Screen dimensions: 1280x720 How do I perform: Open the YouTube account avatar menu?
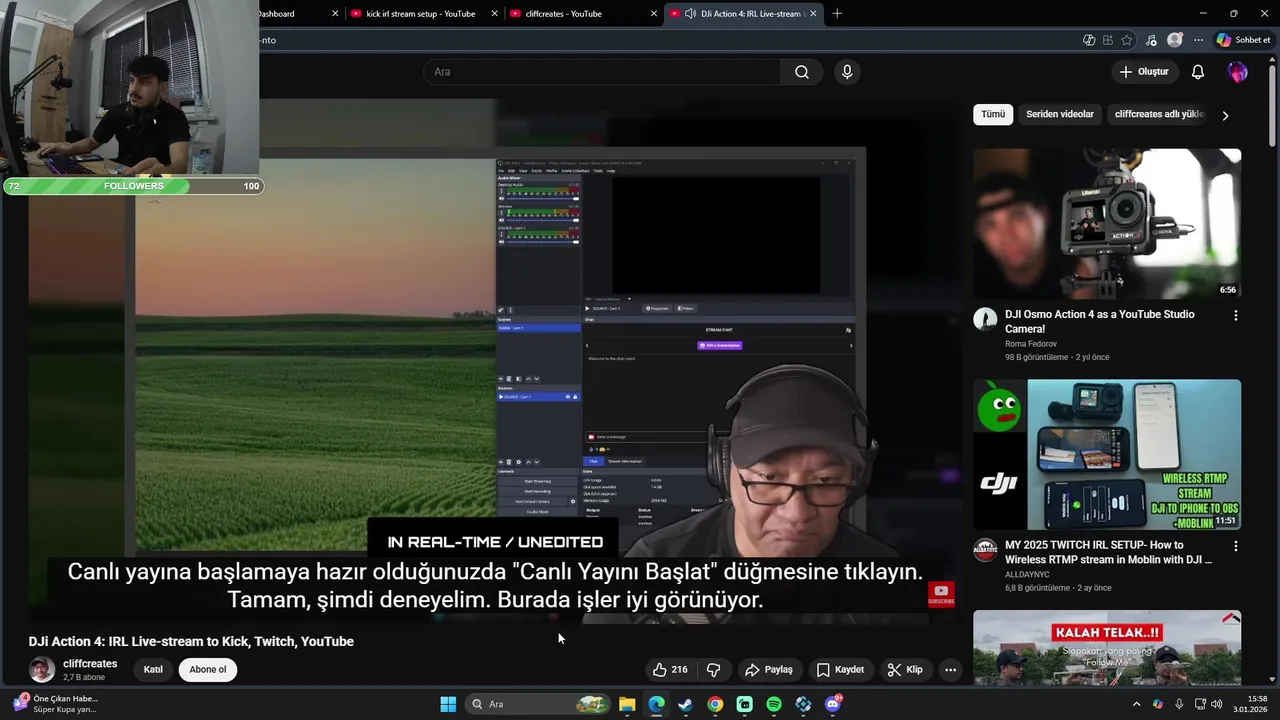[1238, 72]
